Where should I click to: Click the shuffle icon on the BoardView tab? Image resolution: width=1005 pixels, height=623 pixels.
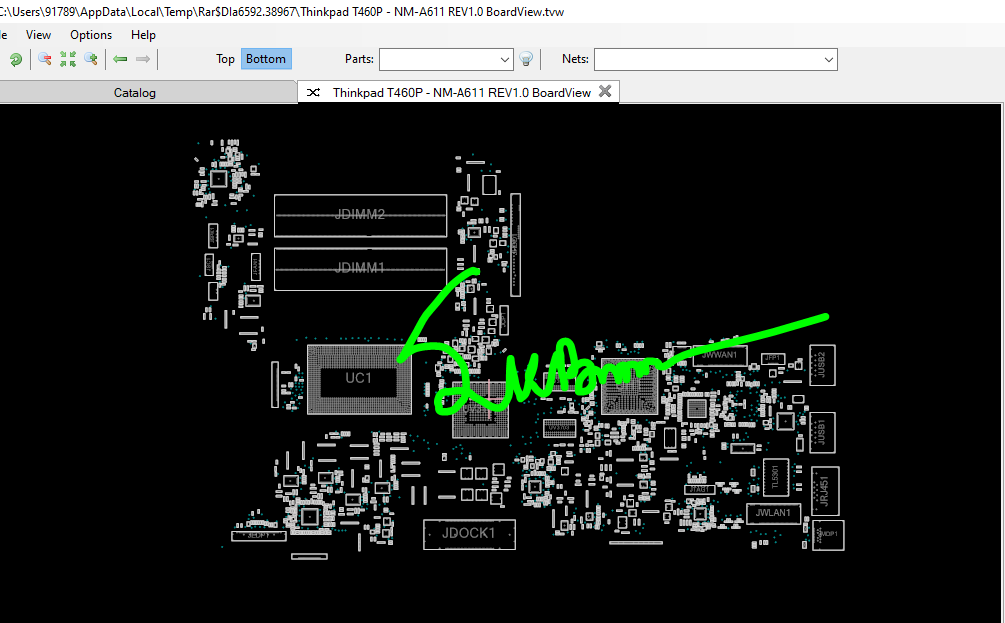(313, 92)
